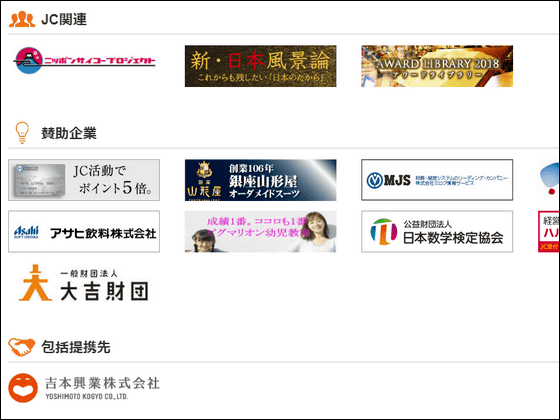
Task: Click the MJS company description text
Action: [461, 180]
